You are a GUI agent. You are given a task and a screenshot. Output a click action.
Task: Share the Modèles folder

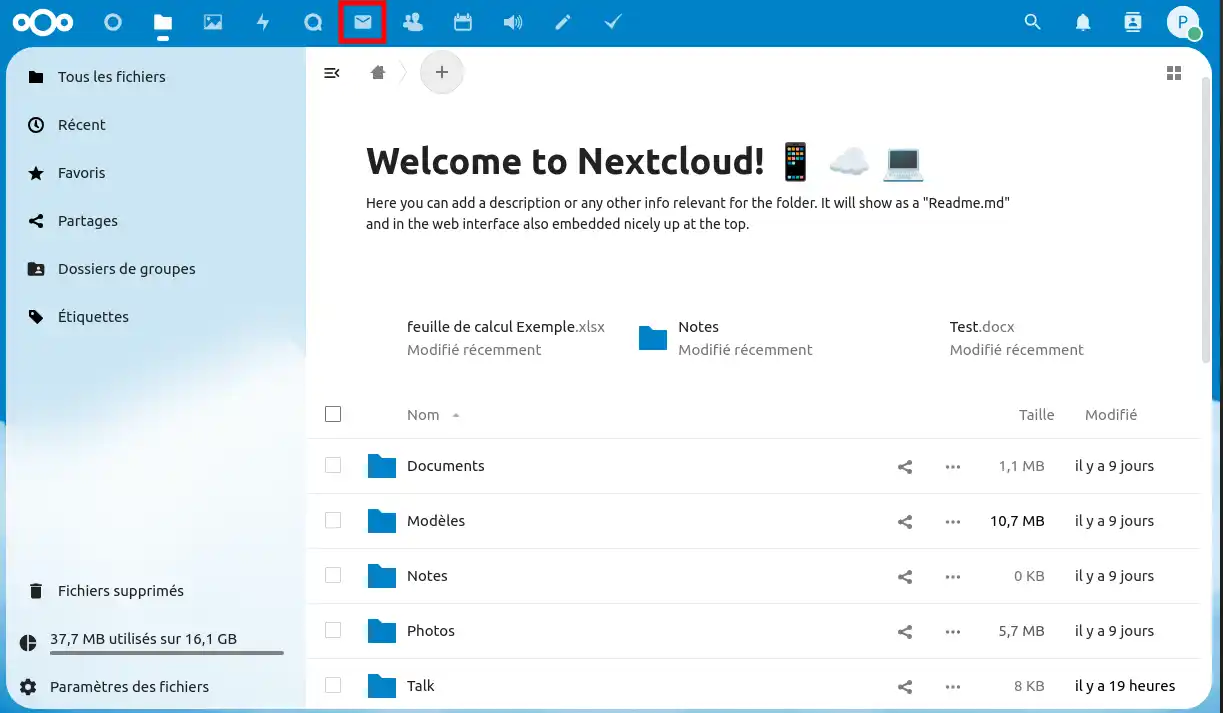[904, 521]
